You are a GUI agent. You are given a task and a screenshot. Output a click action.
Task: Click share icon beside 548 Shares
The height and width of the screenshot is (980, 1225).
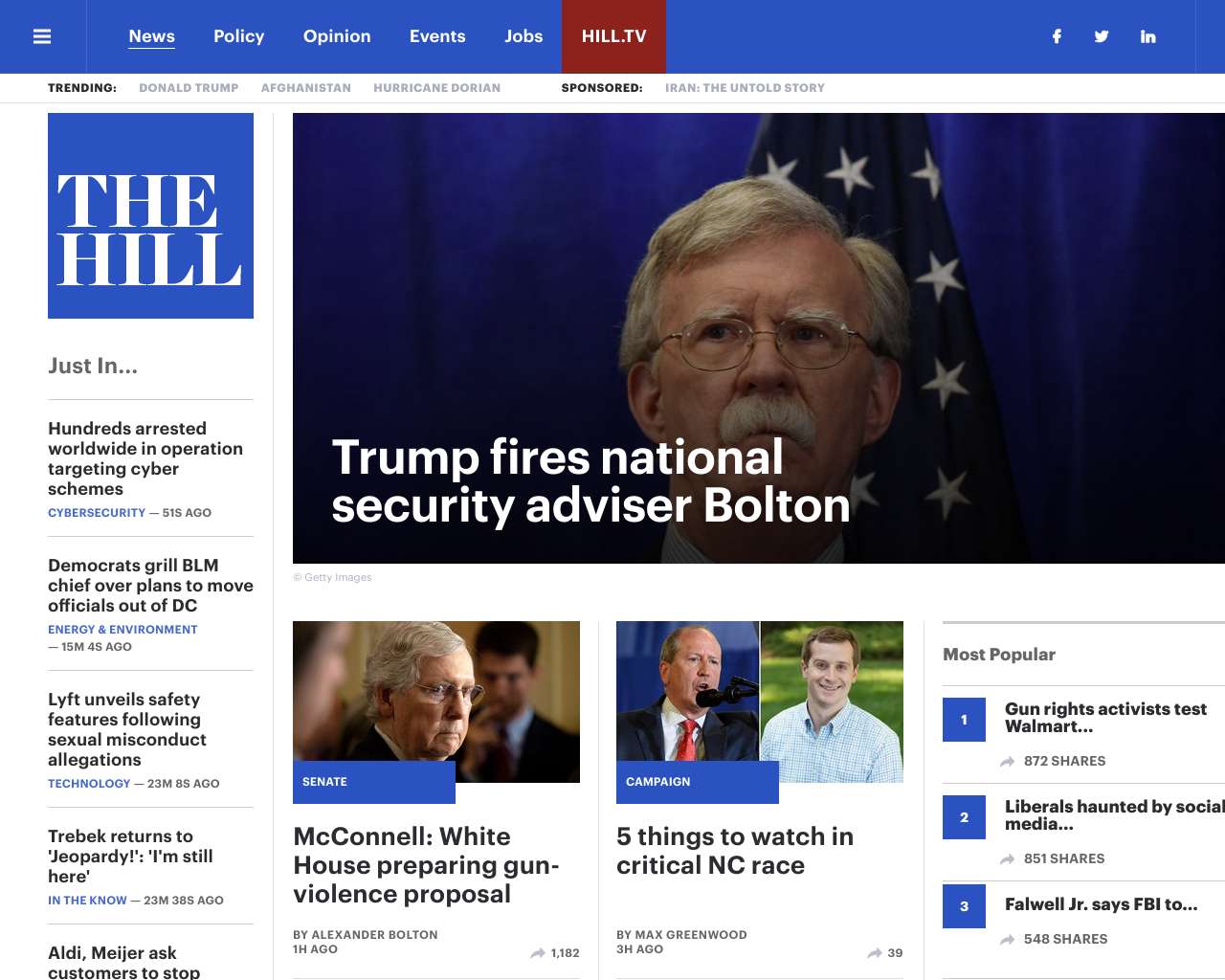[1008, 940]
